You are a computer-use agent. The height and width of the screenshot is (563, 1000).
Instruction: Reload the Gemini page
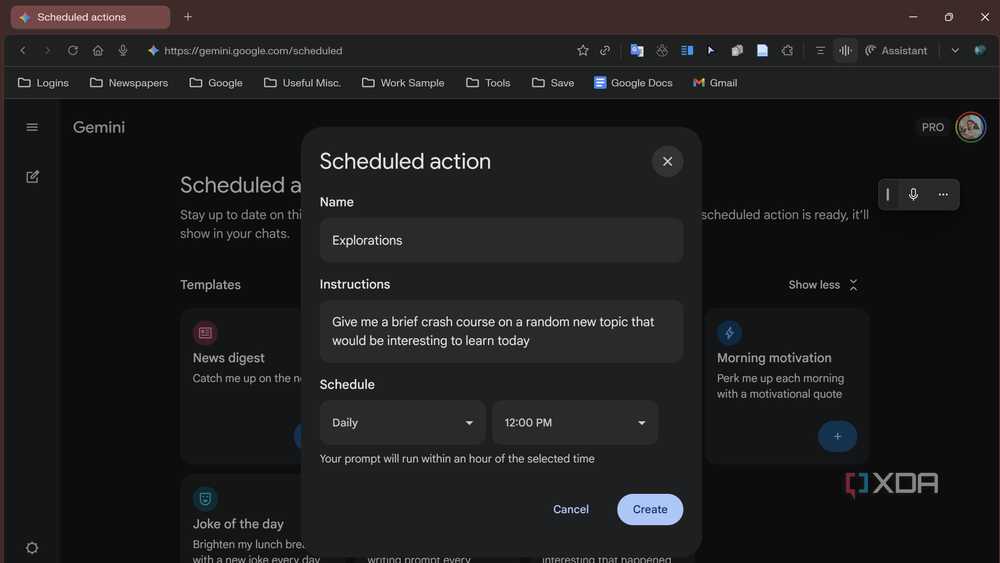[73, 50]
